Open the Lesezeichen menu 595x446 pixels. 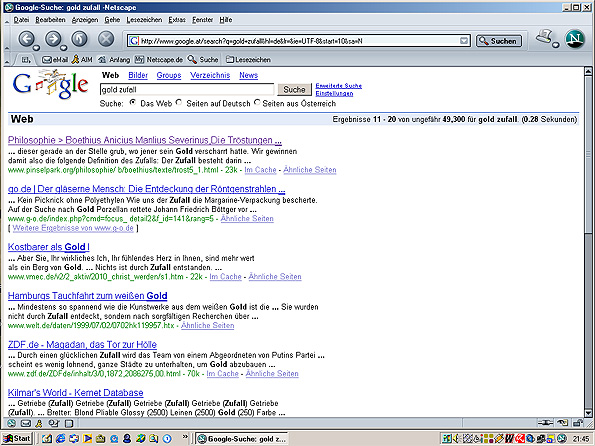[144, 20]
